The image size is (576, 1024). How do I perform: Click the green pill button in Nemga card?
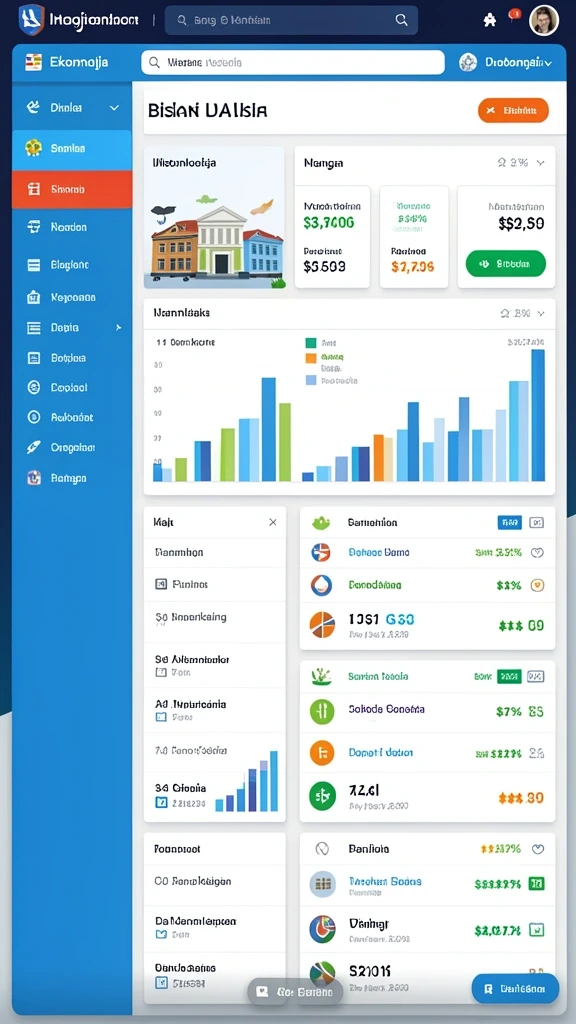pyautogui.click(x=505, y=264)
